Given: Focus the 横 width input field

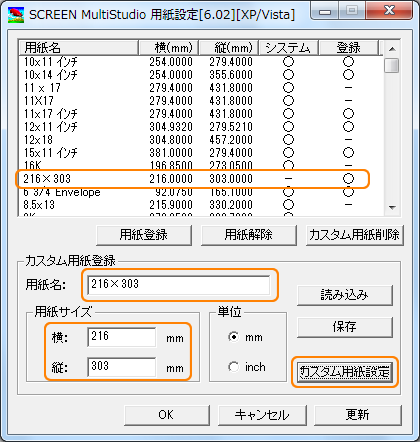Looking at the screenshot, I should coord(122,337).
